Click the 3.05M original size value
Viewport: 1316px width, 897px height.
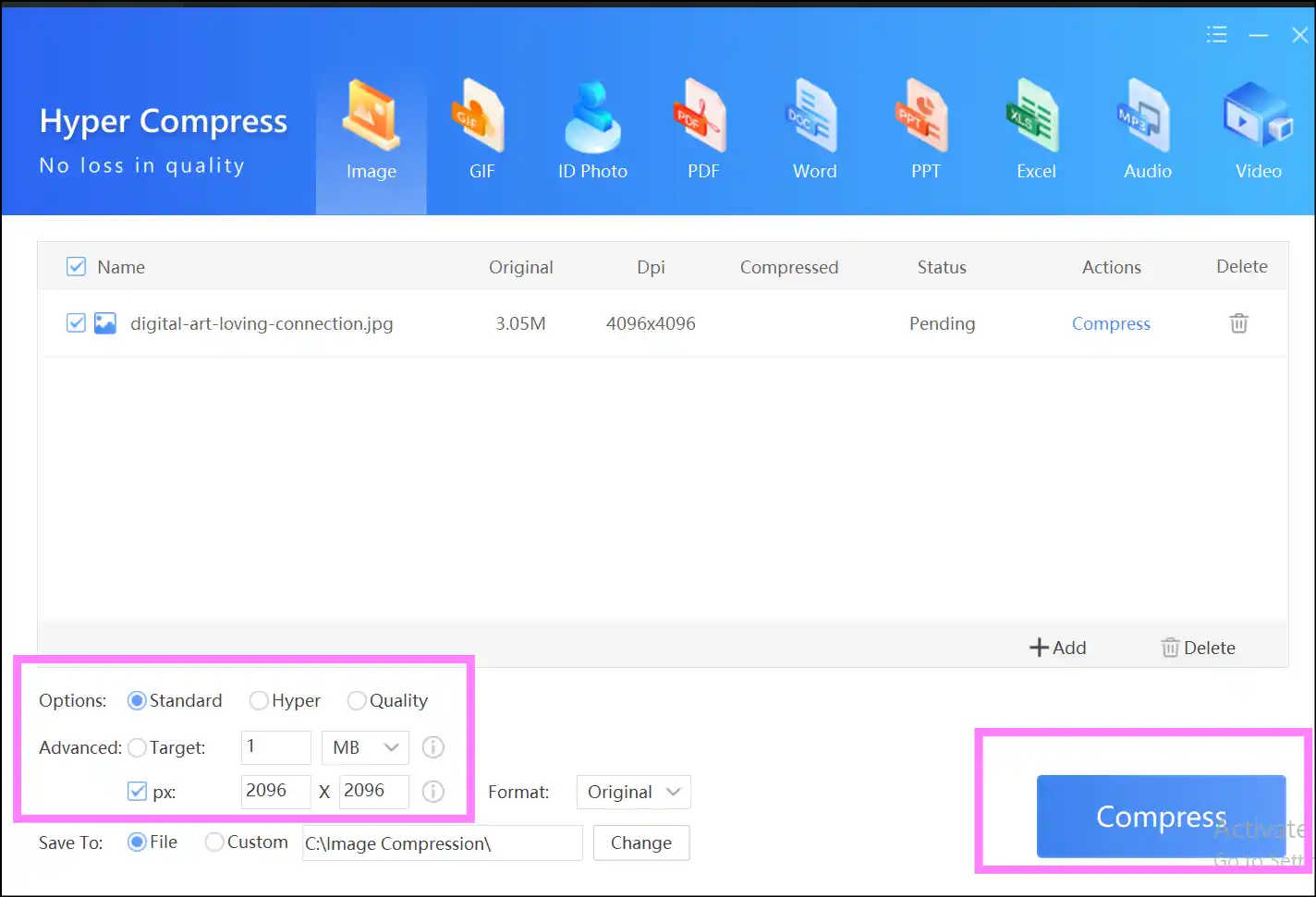pos(520,323)
